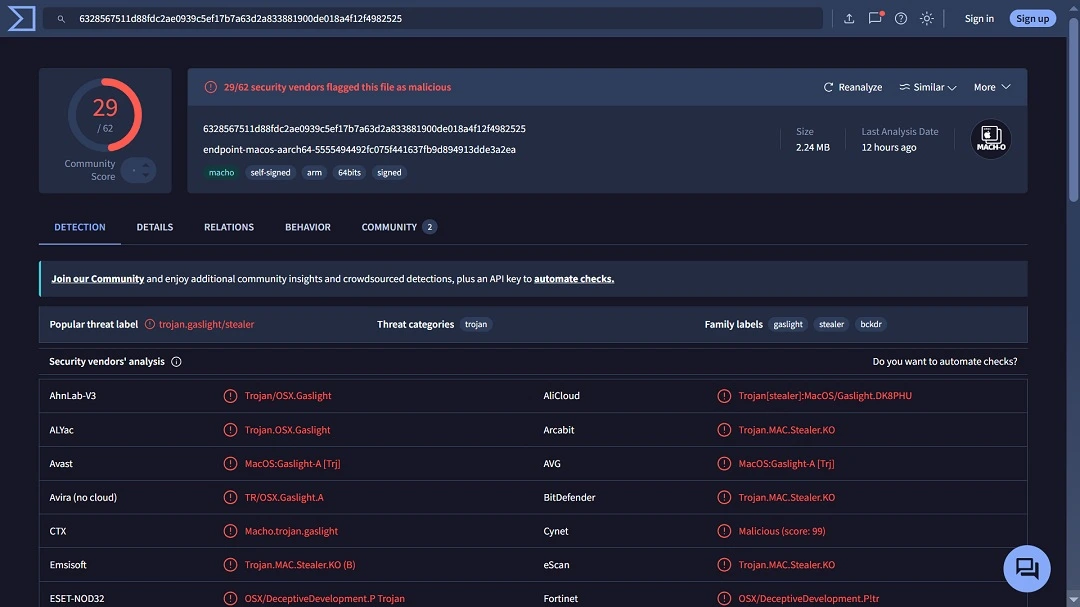Open the notifications chat icon
The width and height of the screenshot is (1080, 607).
[875, 19]
